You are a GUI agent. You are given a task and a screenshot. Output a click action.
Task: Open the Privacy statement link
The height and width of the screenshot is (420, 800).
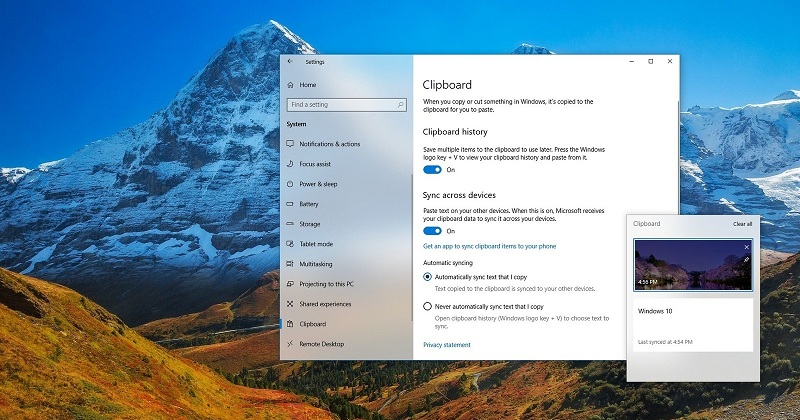(x=446, y=345)
